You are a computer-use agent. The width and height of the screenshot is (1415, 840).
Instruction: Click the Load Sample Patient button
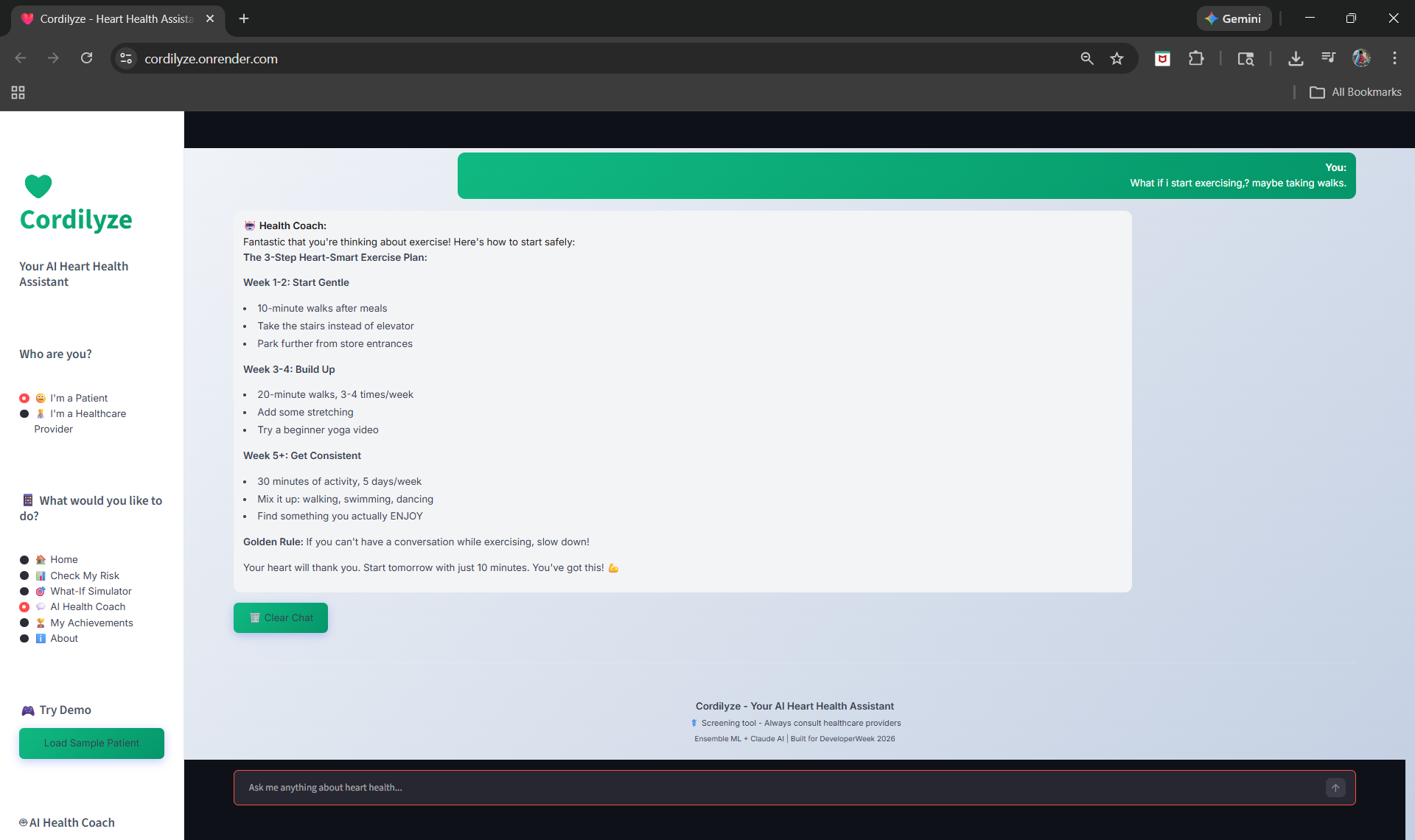click(91, 743)
